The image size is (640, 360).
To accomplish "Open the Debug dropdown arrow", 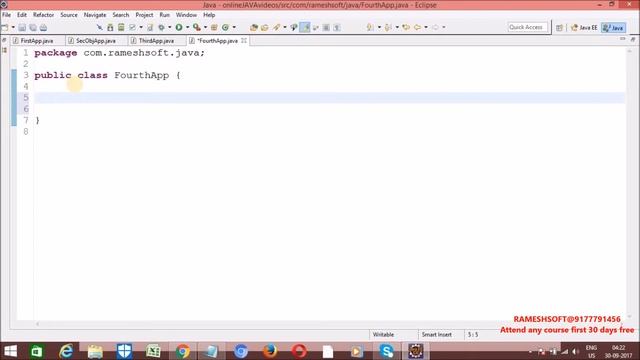I will [170, 27].
